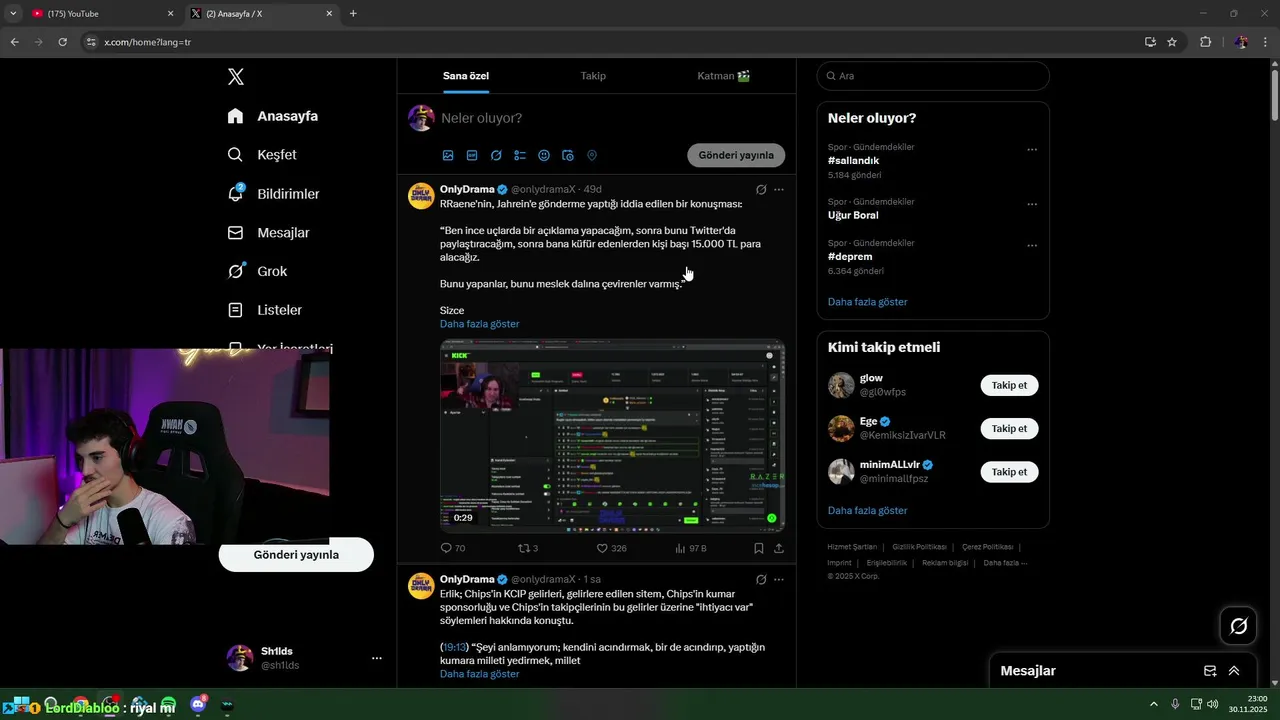1280x720 pixels.
Task: Open more options for #deprem trend
Action: 1032,246
